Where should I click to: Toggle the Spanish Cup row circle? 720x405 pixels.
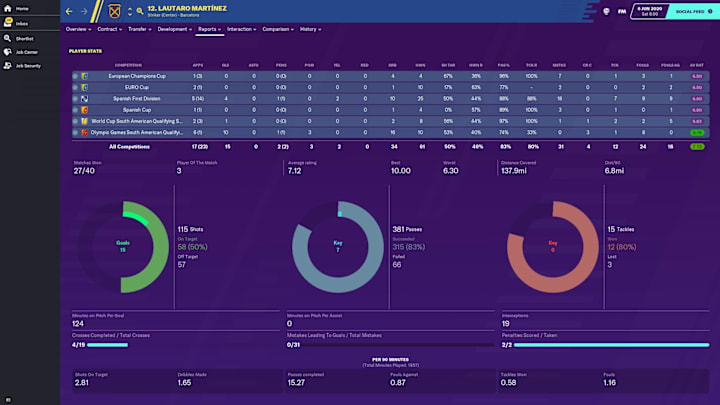[75, 110]
